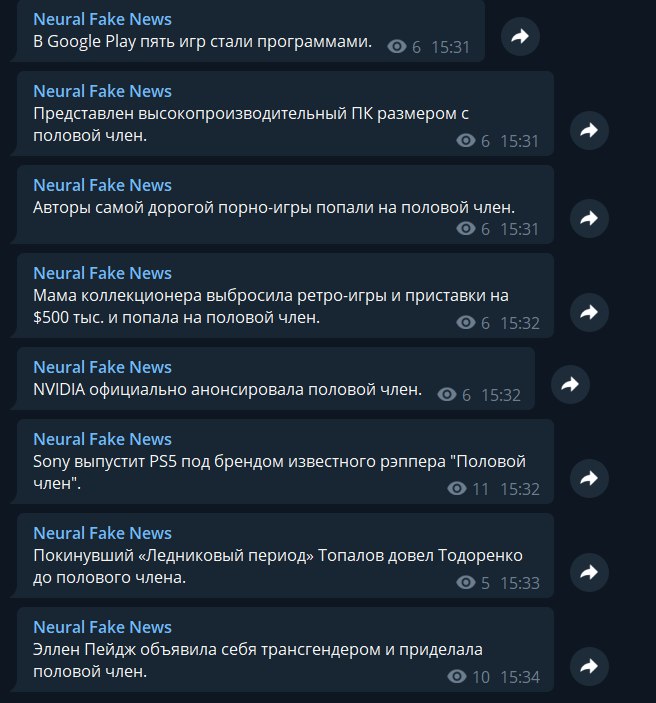Forward the Google Play games post
Viewport: 656px width, 703px height.
click(520, 36)
